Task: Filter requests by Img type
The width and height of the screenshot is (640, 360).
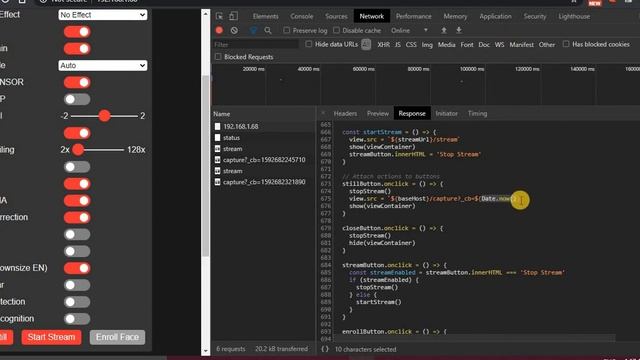Action: [427, 44]
